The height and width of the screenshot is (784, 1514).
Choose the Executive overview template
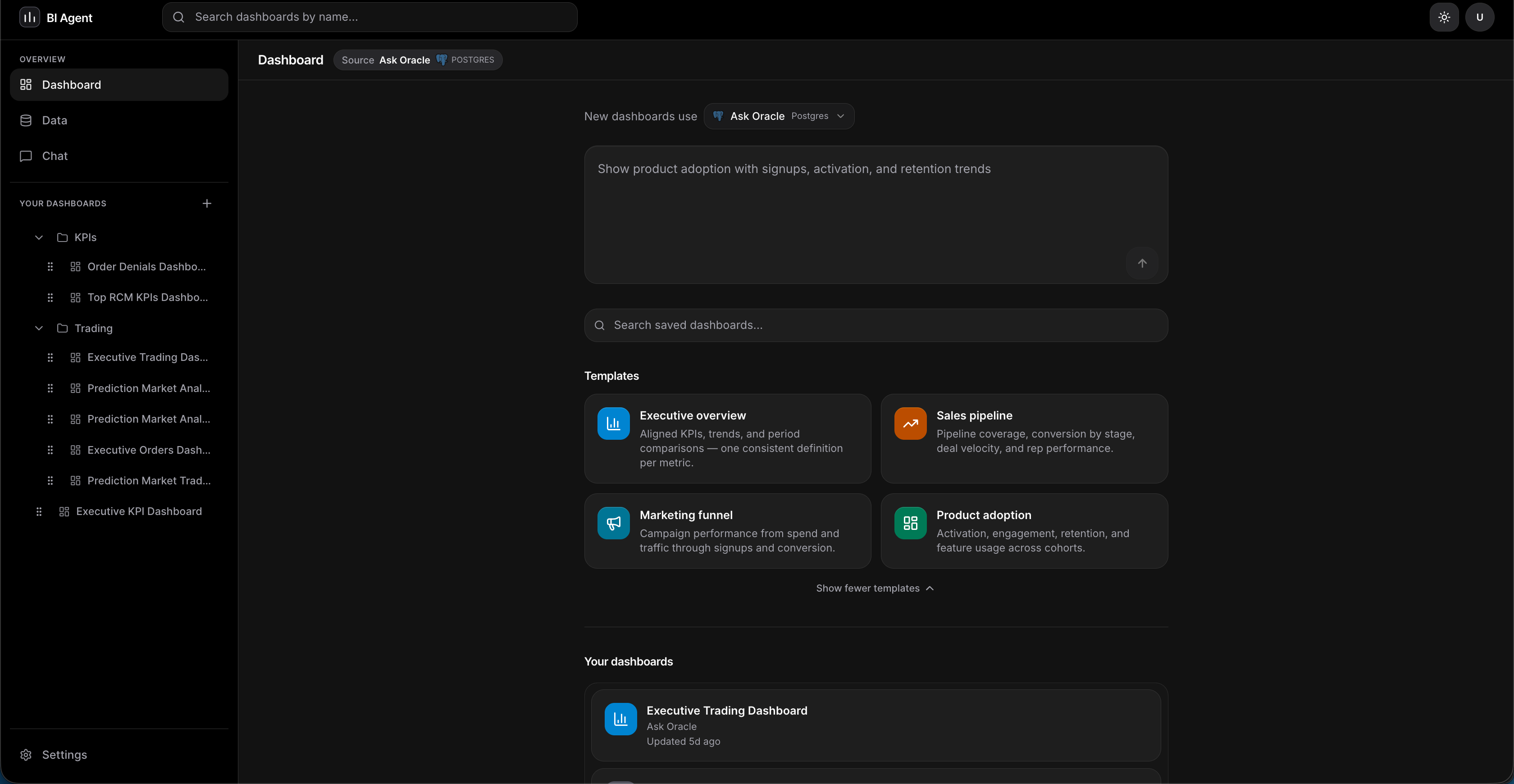(x=728, y=438)
